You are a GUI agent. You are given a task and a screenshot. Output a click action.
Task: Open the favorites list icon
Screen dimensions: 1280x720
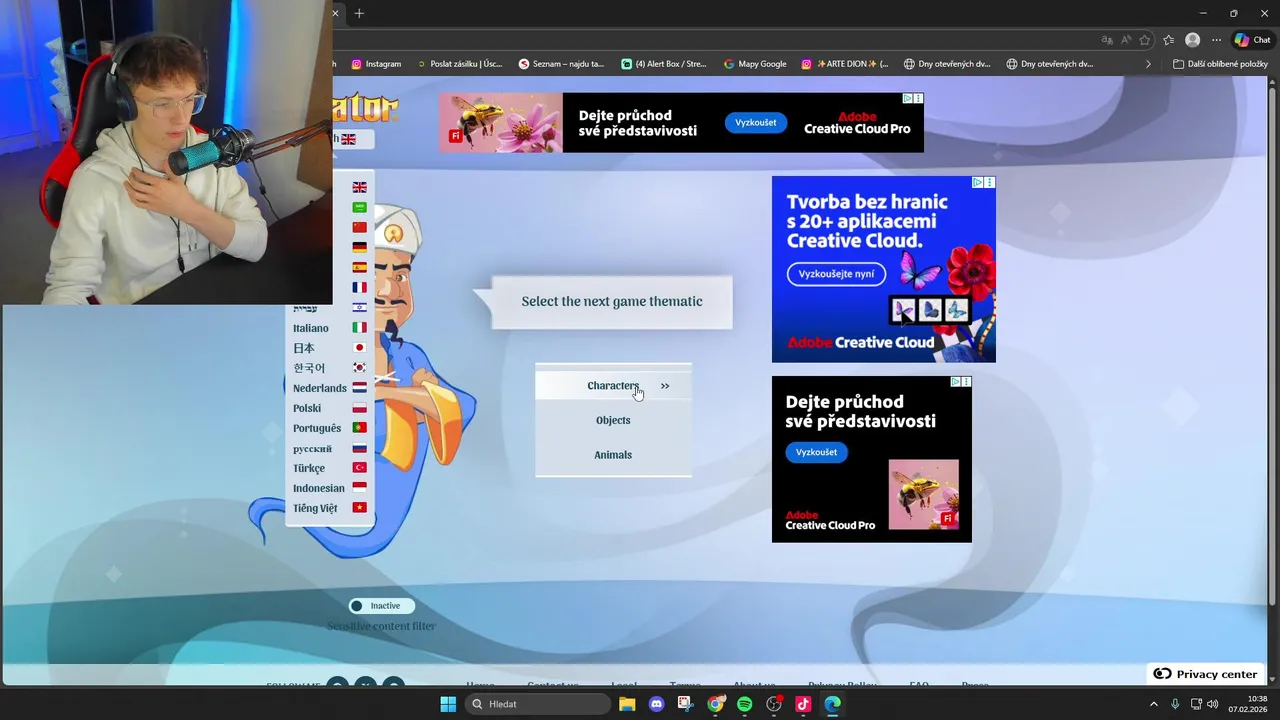pyautogui.click(x=1168, y=40)
